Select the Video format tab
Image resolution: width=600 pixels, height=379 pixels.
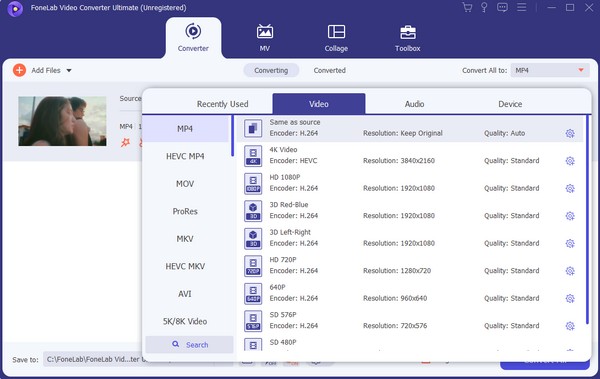[319, 104]
